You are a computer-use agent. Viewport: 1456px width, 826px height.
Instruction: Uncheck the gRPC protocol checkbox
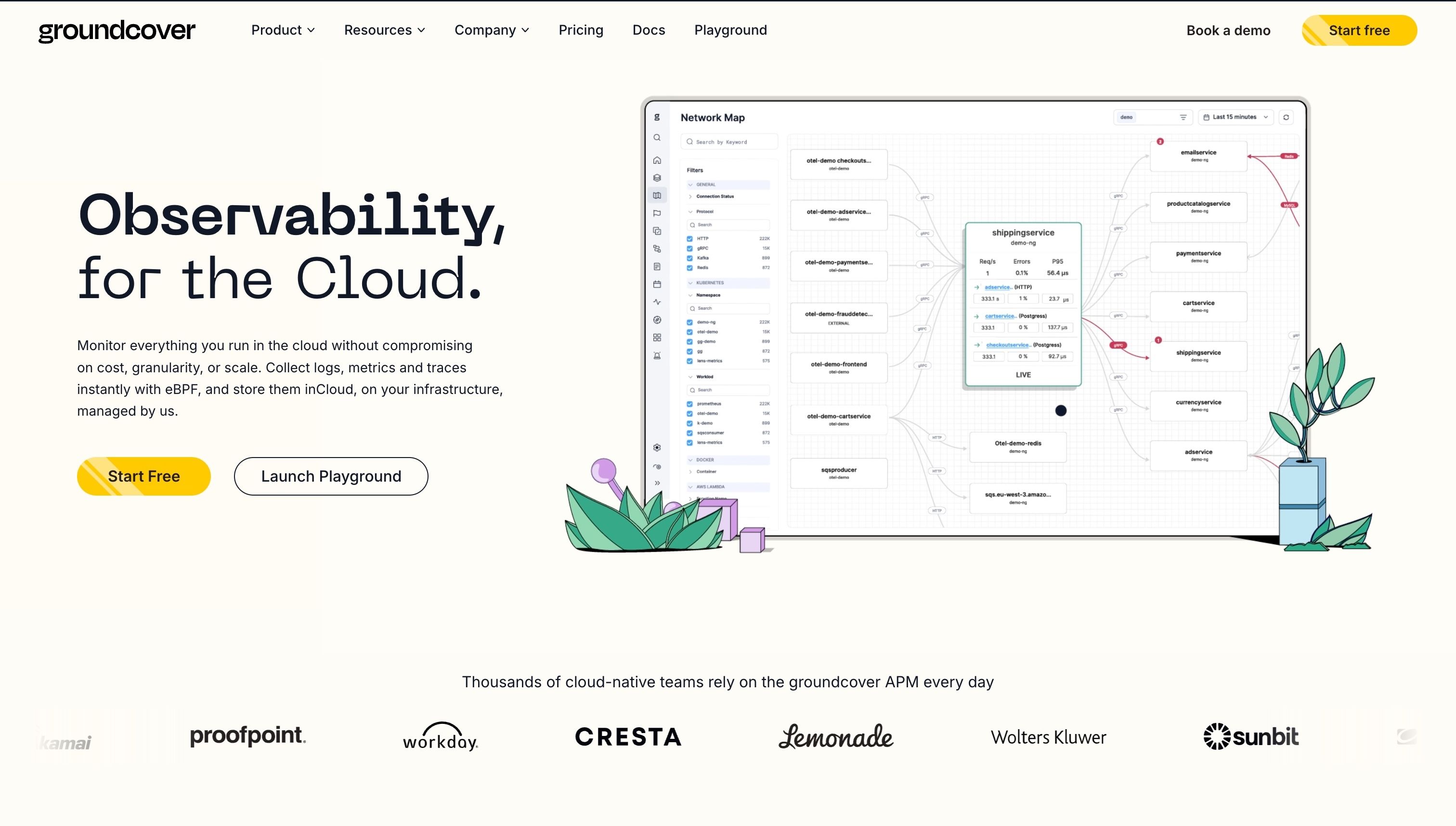pos(690,249)
